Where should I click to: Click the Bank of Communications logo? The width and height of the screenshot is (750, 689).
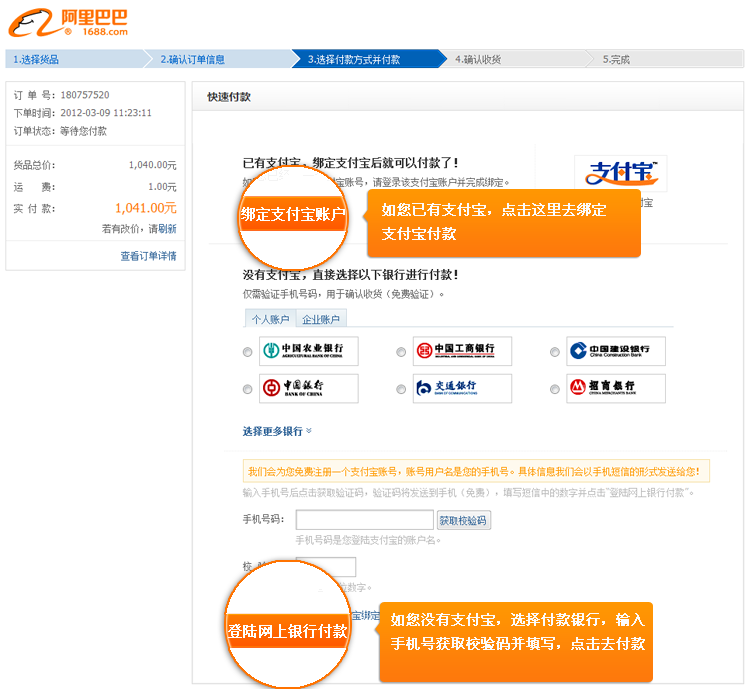pyautogui.click(x=462, y=388)
